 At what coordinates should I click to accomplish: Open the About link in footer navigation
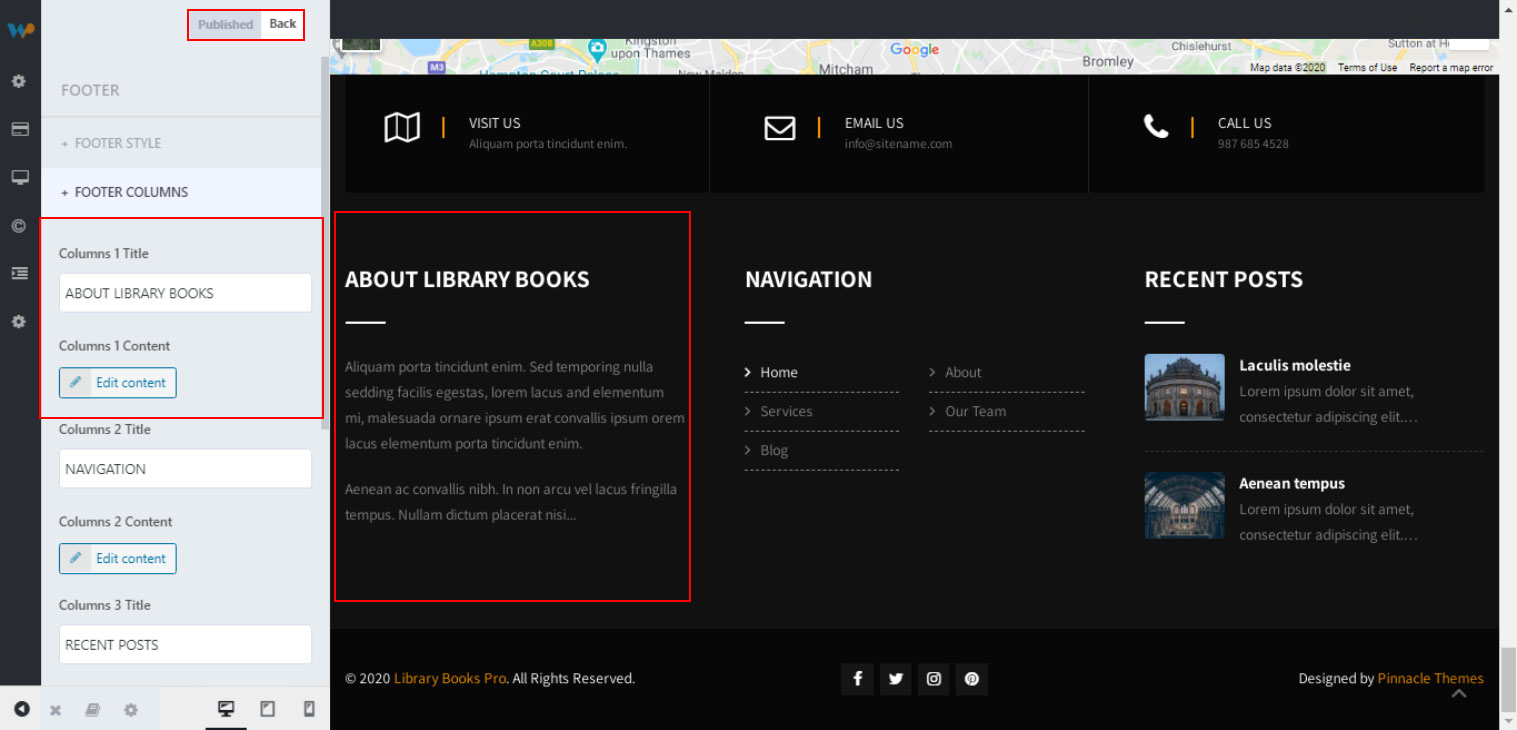pos(963,372)
